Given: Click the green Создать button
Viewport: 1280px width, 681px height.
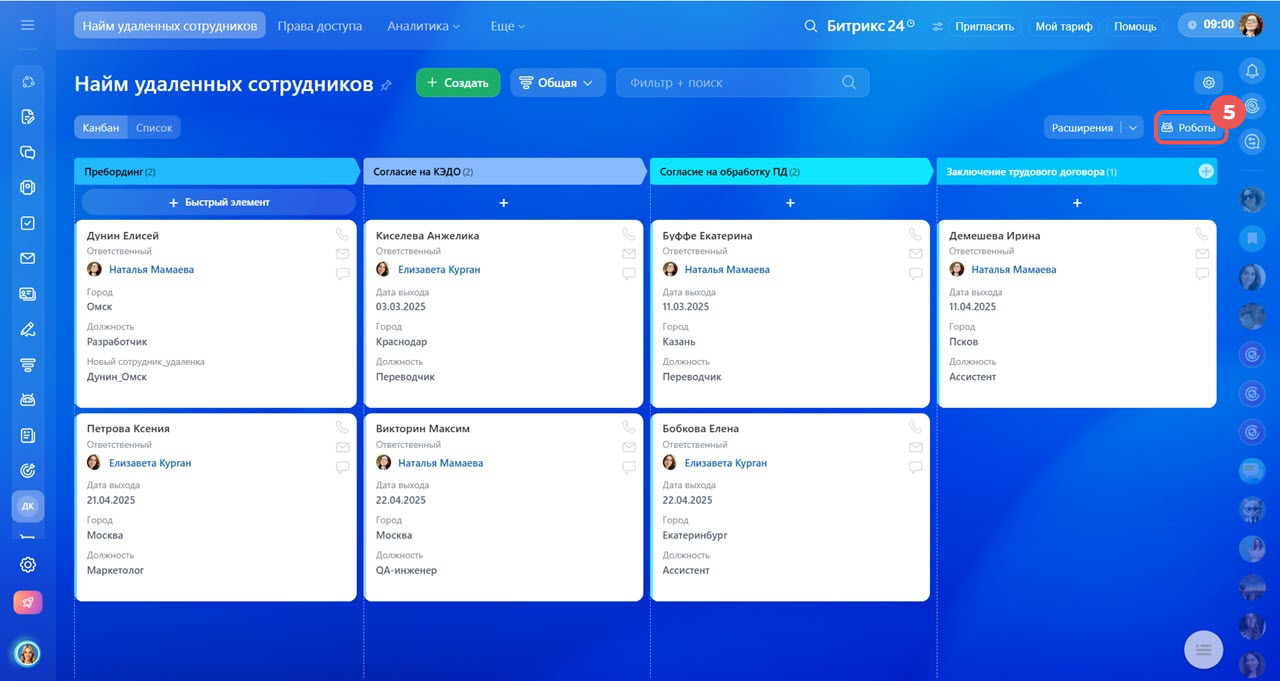Looking at the screenshot, I should (458, 83).
